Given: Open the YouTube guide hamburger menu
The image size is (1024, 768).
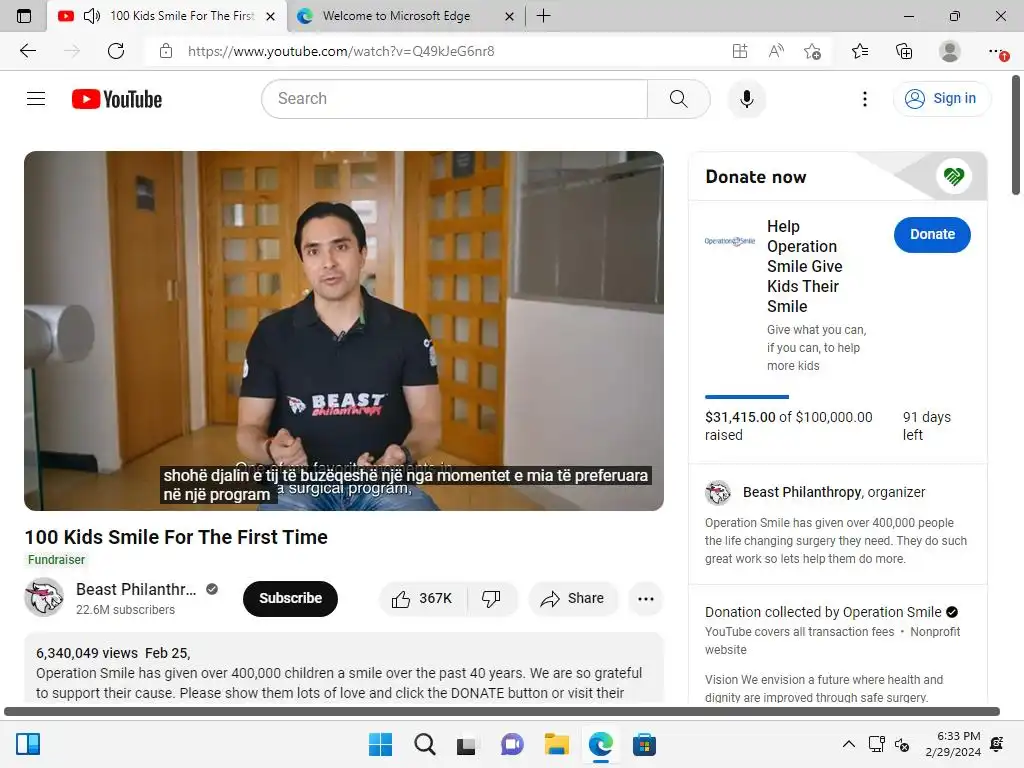Looking at the screenshot, I should [36, 99].
